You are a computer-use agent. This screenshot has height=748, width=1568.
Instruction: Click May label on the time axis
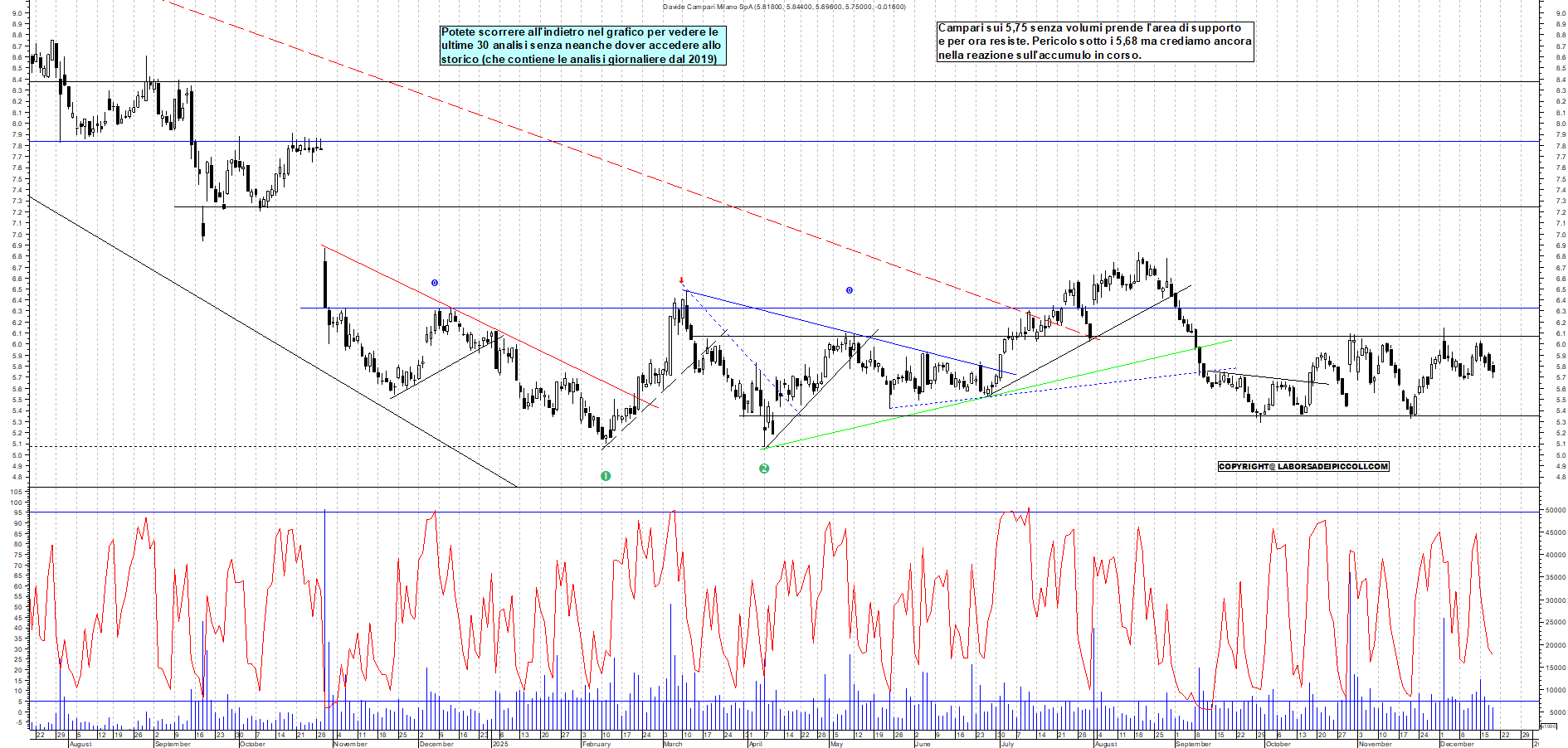point(836,744)
